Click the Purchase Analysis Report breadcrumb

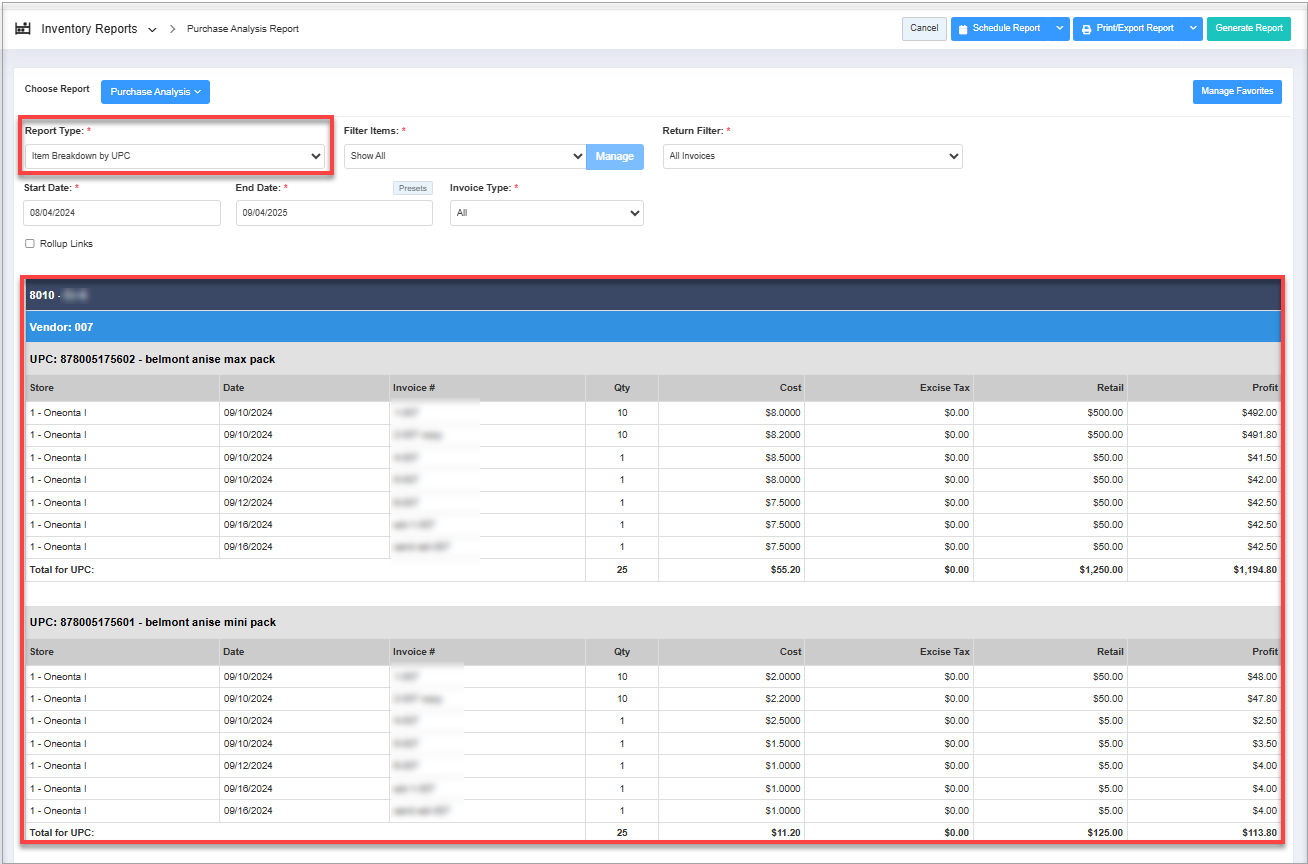243,29
